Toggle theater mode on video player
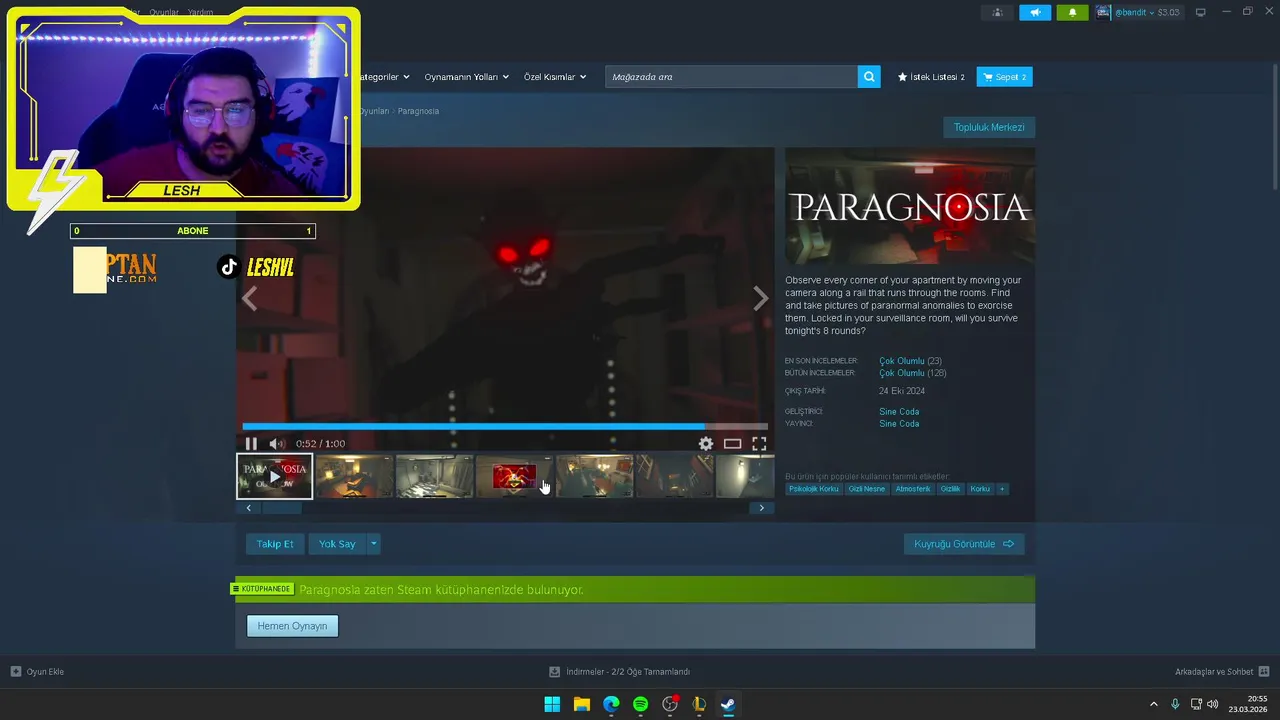Viewport: 1280px width, 720px height. tap(732, 444)
